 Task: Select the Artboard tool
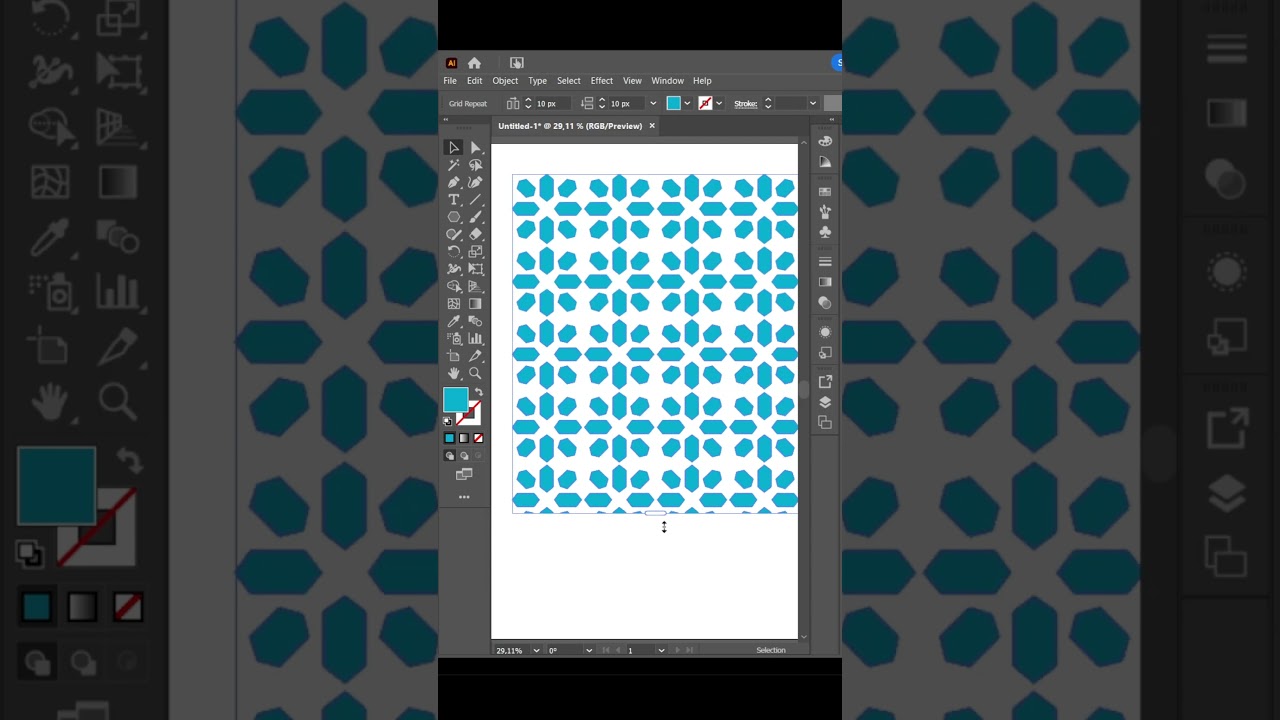454,356
